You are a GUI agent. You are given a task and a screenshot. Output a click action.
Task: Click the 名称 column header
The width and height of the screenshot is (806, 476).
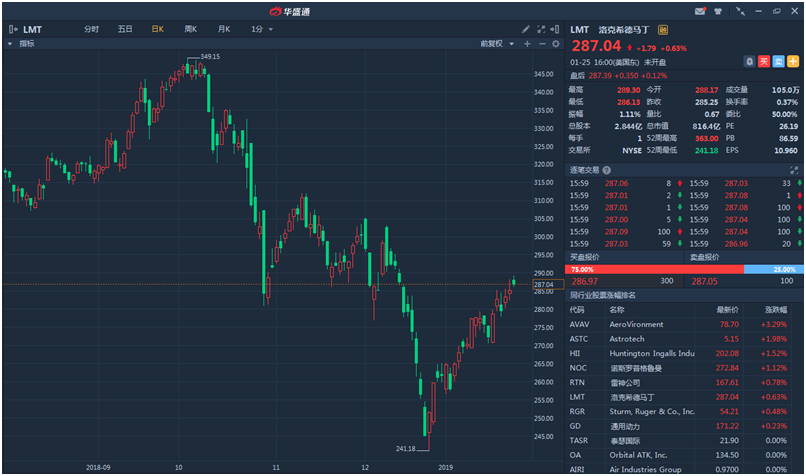pyautogui.click(x=617, y=309)
